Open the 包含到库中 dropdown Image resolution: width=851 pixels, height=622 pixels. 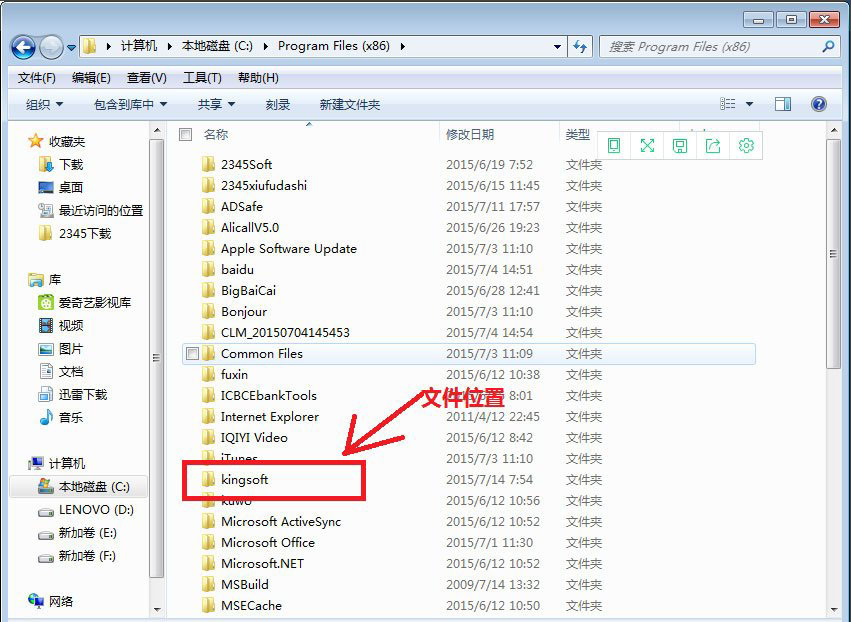130,104
